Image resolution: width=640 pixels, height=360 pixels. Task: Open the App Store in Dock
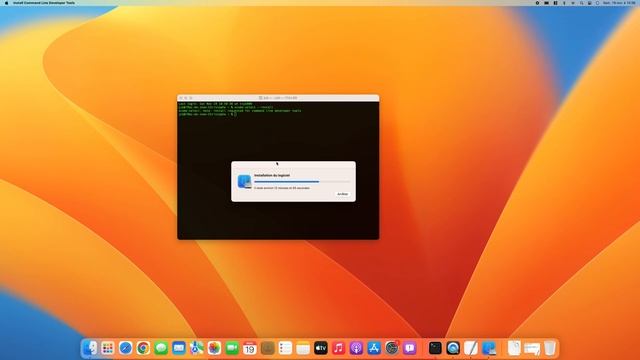374,348
